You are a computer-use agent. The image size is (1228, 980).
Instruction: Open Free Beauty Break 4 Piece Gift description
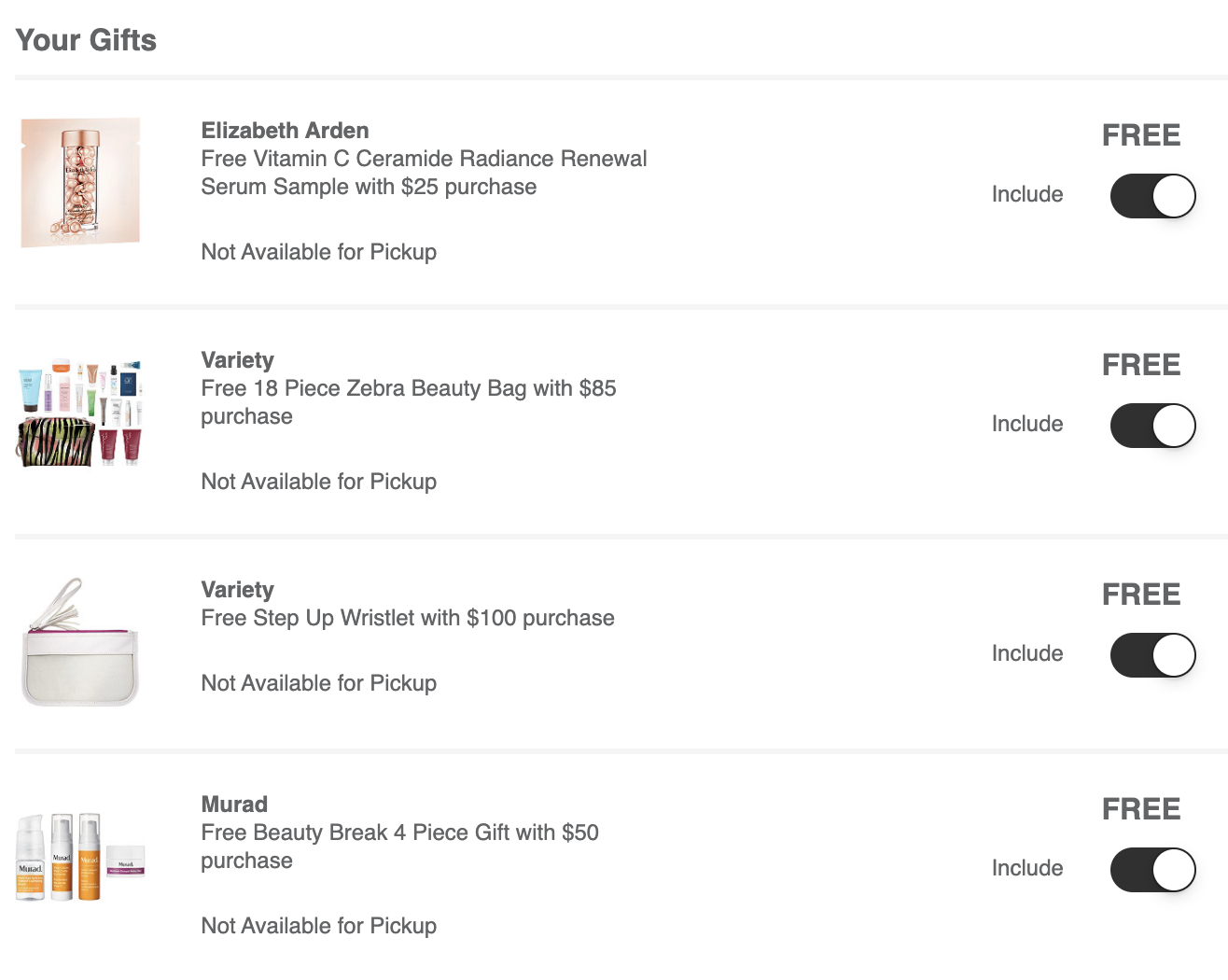click(x=399, y=847)
